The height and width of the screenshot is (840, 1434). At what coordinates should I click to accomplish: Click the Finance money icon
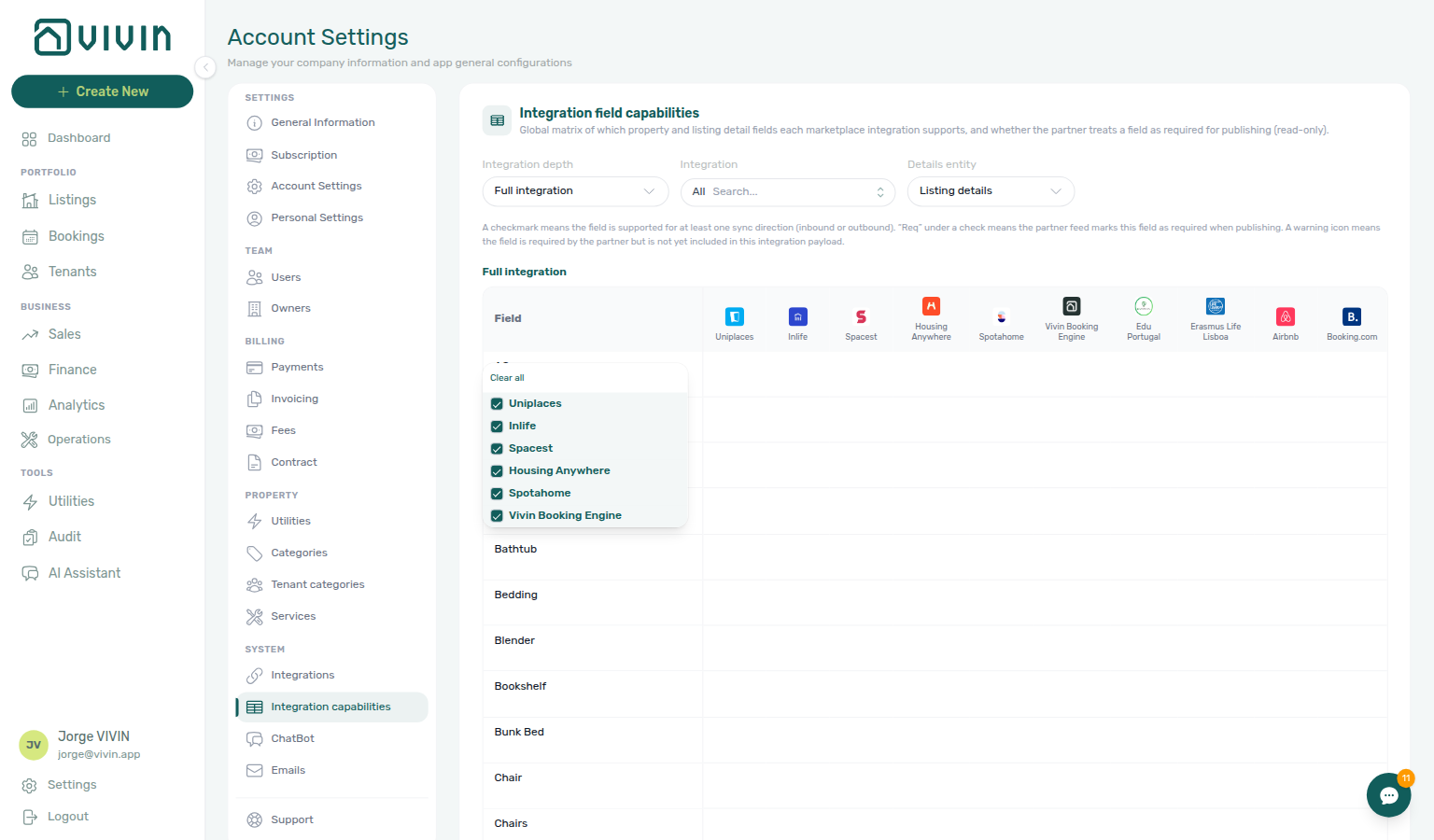[30, 370]
